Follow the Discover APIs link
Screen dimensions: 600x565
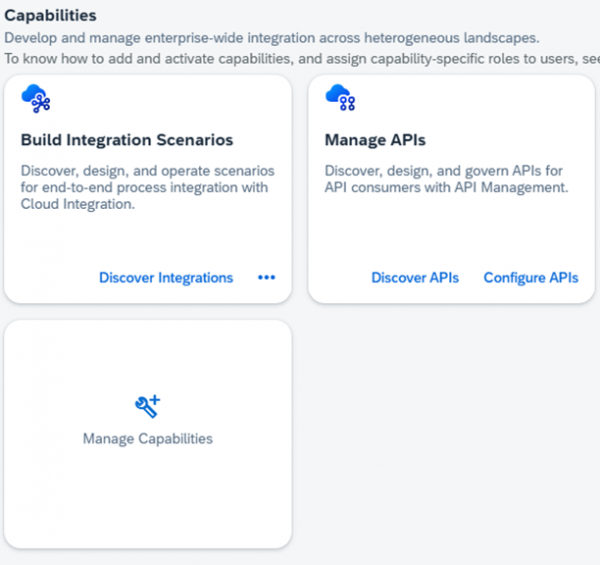(x=415, y=278)
